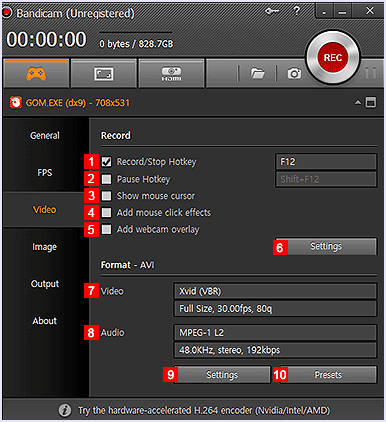This screenshot has height=422, width=386.
Task: Click the Format - AVI heading
Action: coord(128,265)
